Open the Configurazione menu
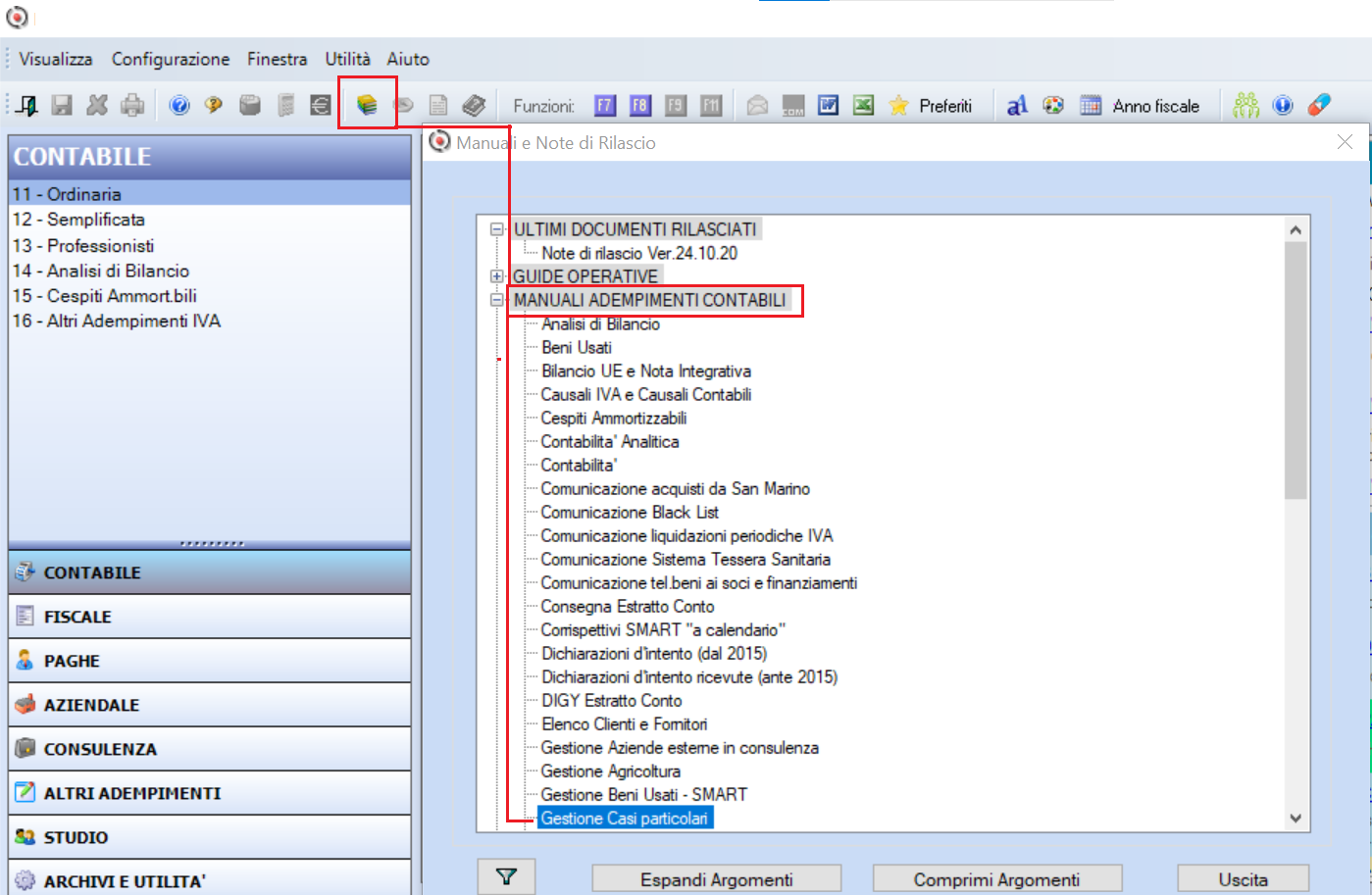 pyautogui.click(x=171, y=59)
